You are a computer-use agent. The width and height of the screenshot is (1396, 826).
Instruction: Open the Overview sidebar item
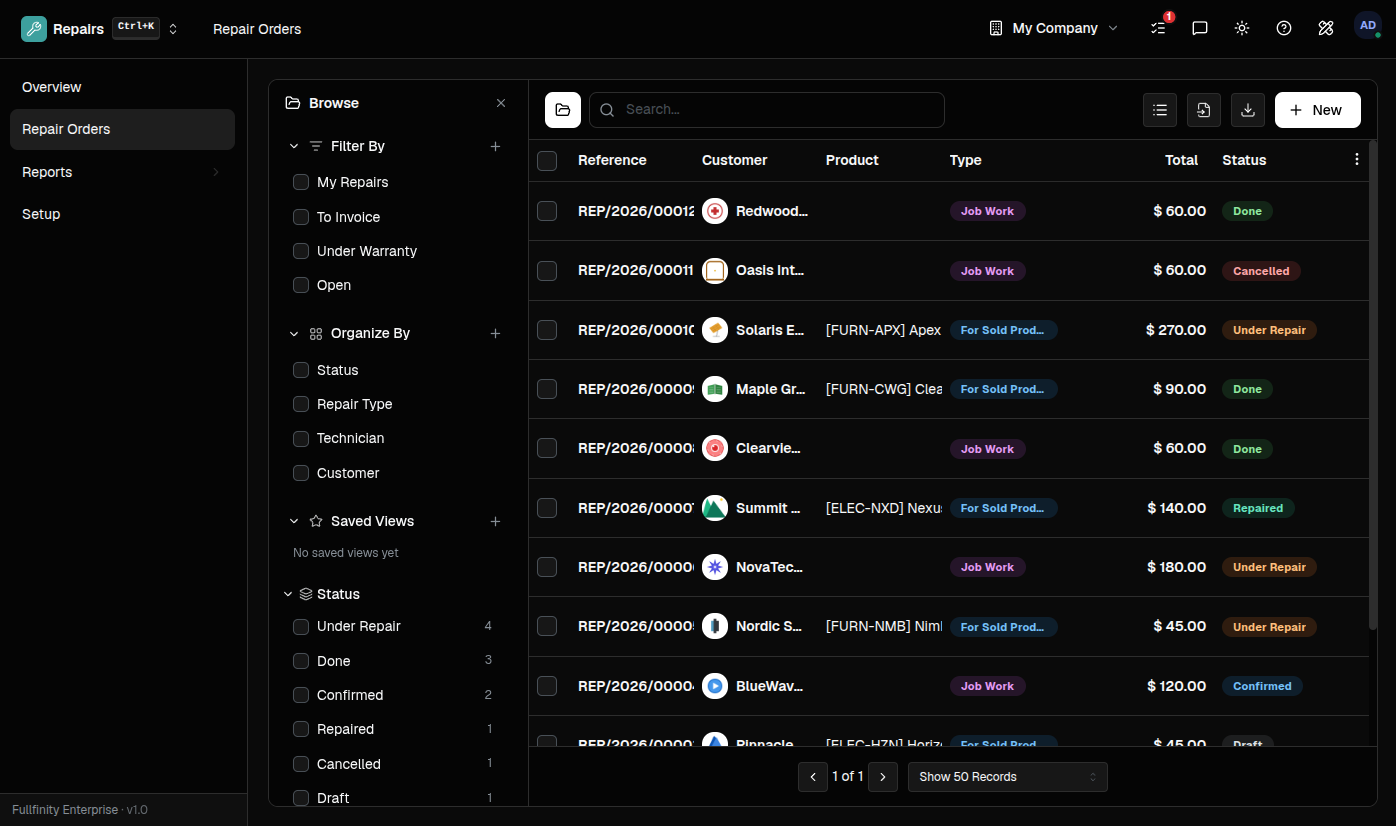point(122,87)
